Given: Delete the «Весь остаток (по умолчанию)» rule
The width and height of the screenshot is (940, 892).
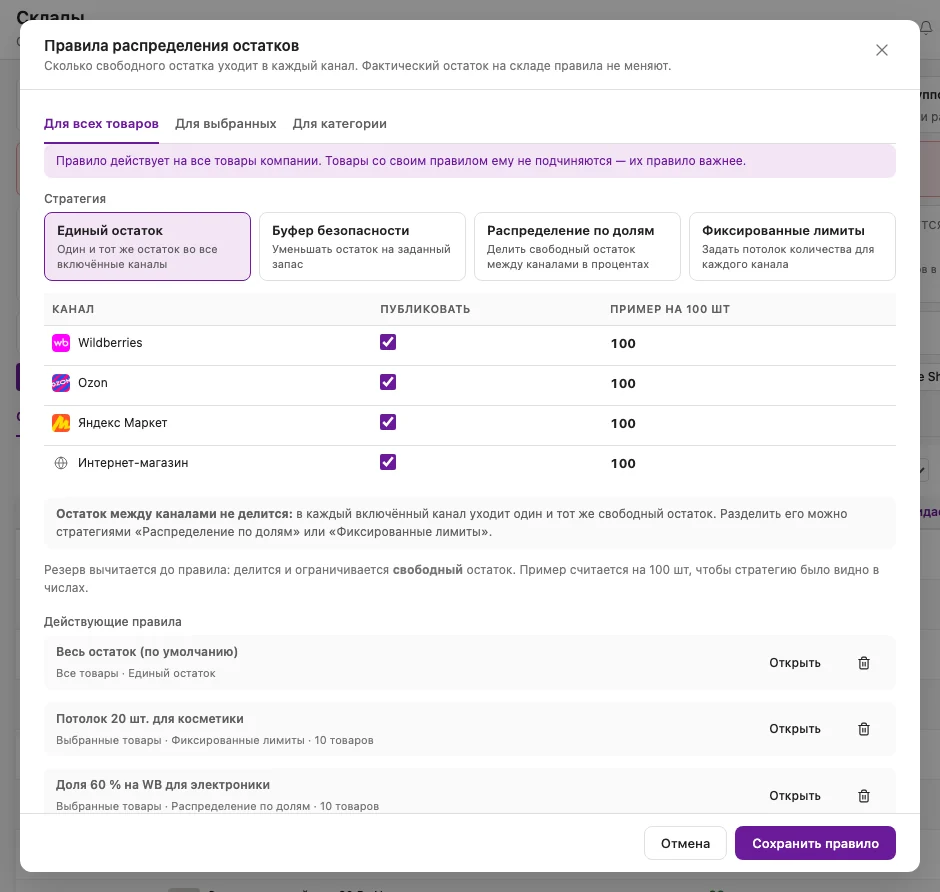Looking at the screenshot, I should click(864, 663).
